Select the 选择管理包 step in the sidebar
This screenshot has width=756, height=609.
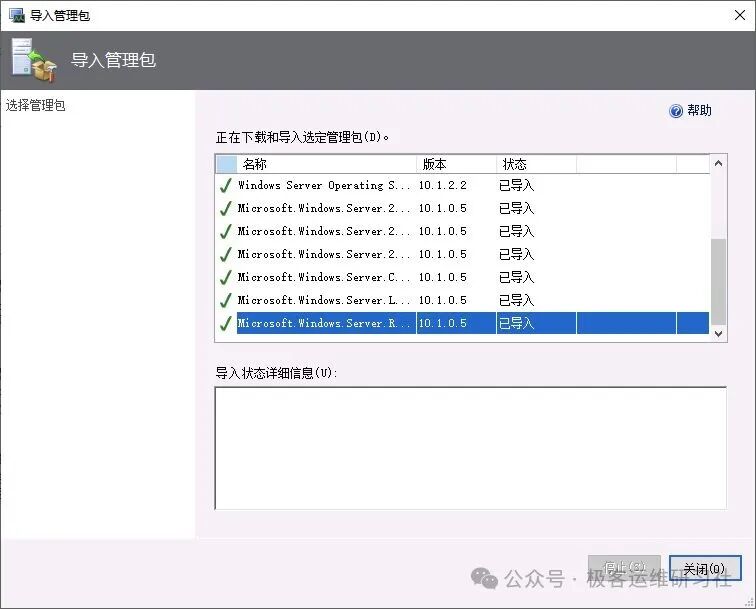[x=35, y=105]
